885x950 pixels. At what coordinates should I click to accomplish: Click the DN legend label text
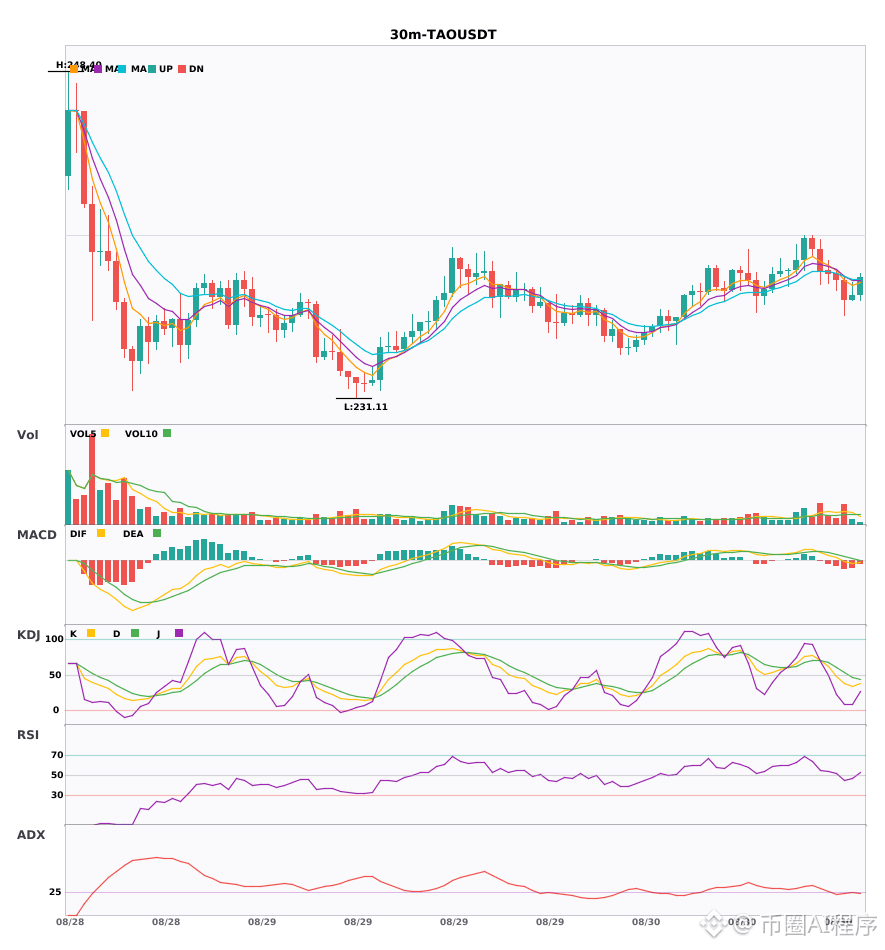pyautogui.click(x=196, y=69)
